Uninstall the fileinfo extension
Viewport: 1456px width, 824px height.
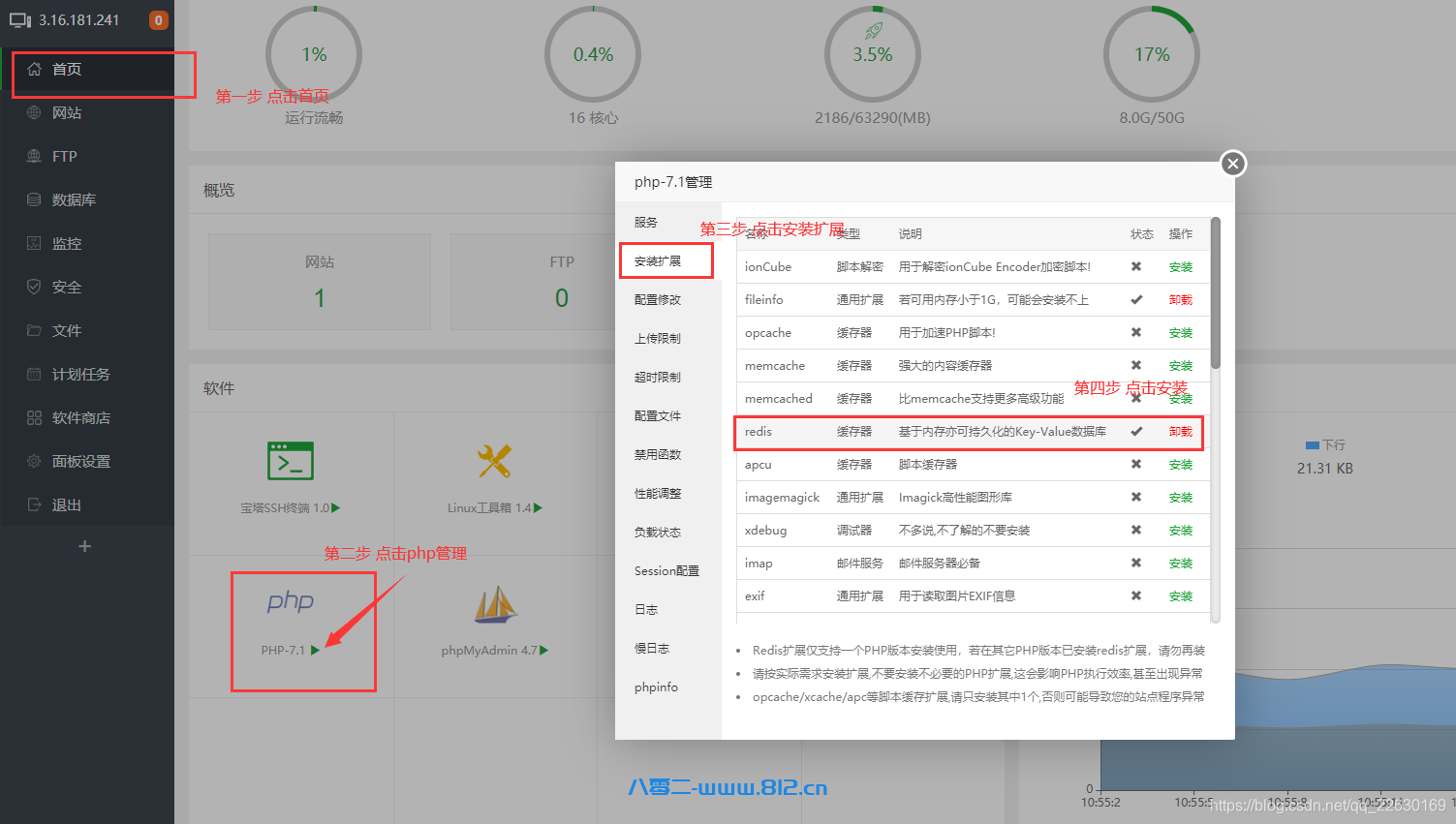pyautogui.click(x=1180, y=300)
